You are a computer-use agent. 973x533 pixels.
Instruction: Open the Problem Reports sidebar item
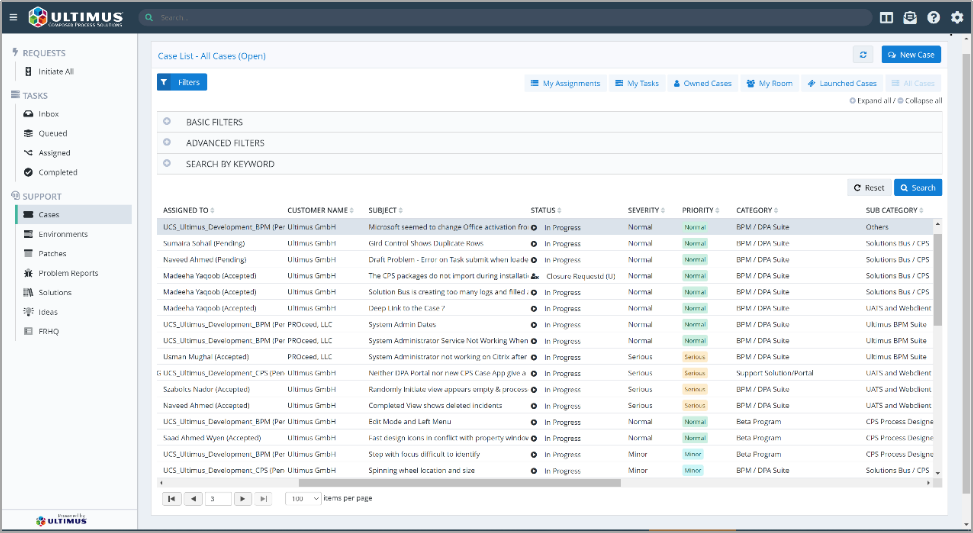point(68,273)
